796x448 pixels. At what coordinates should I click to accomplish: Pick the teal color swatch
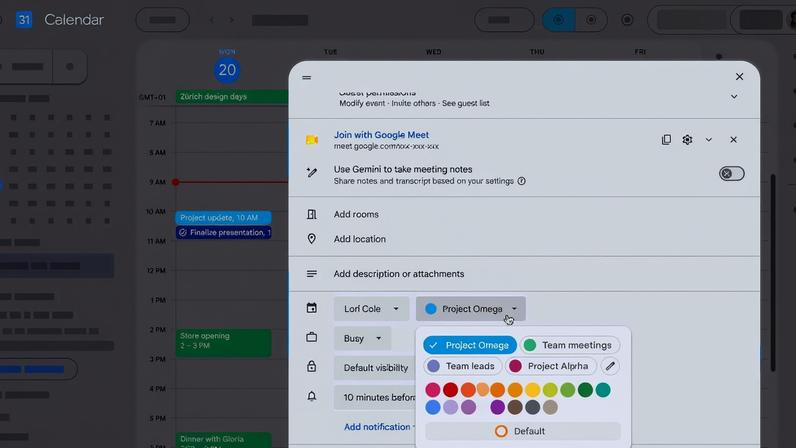(x=603, y=390)
